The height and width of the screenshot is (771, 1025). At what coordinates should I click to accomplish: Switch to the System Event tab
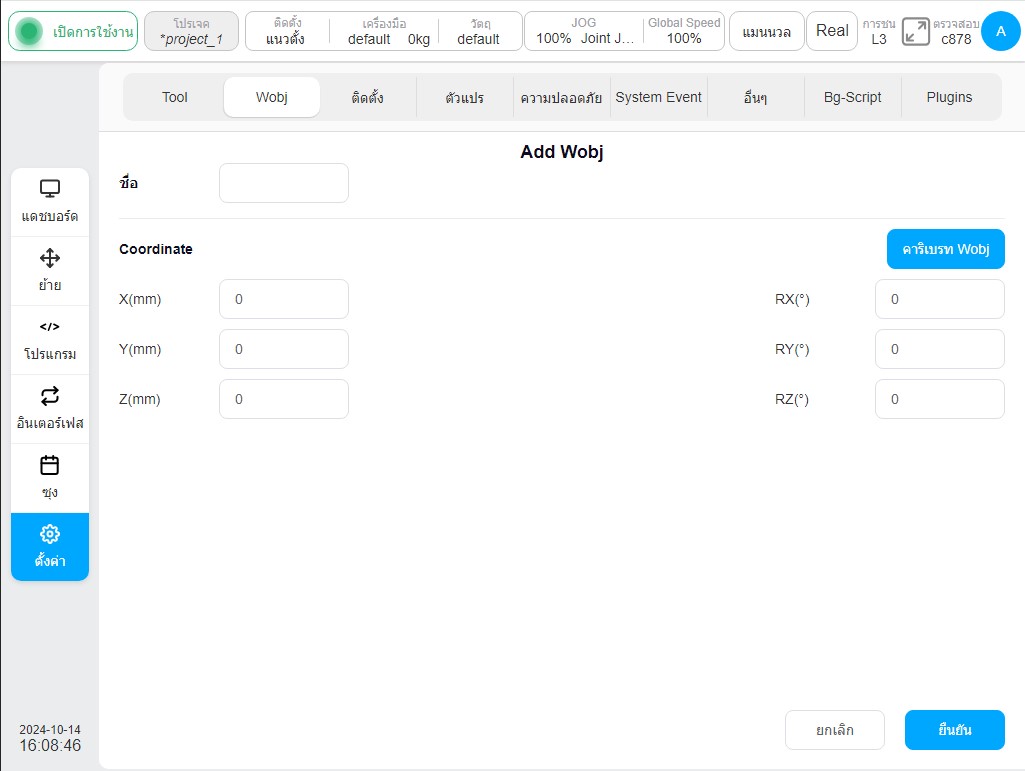coord(658,97)
